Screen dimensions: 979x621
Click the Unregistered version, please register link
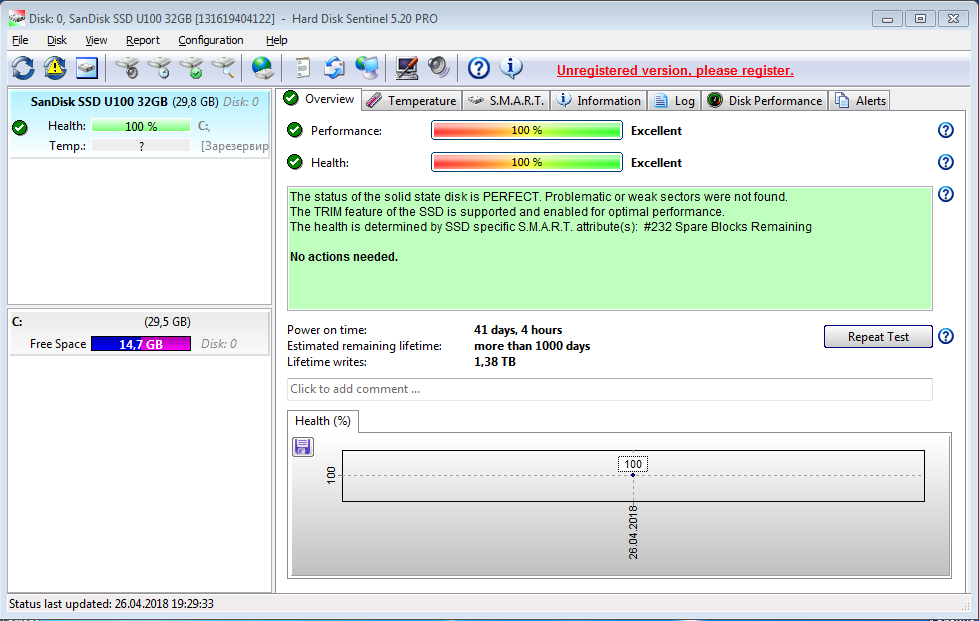pyautogui.click(x=675, y=71)
